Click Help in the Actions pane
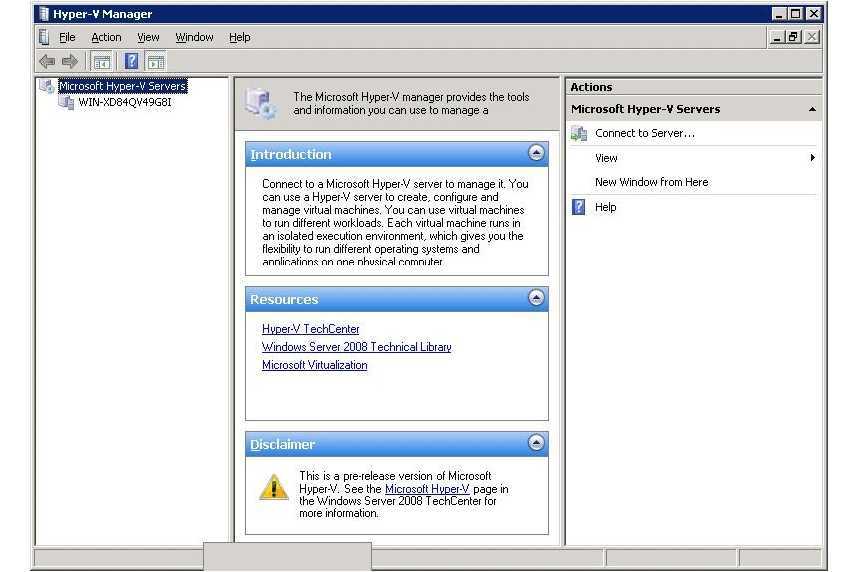 pyautogui.click(x=605, y=207)
